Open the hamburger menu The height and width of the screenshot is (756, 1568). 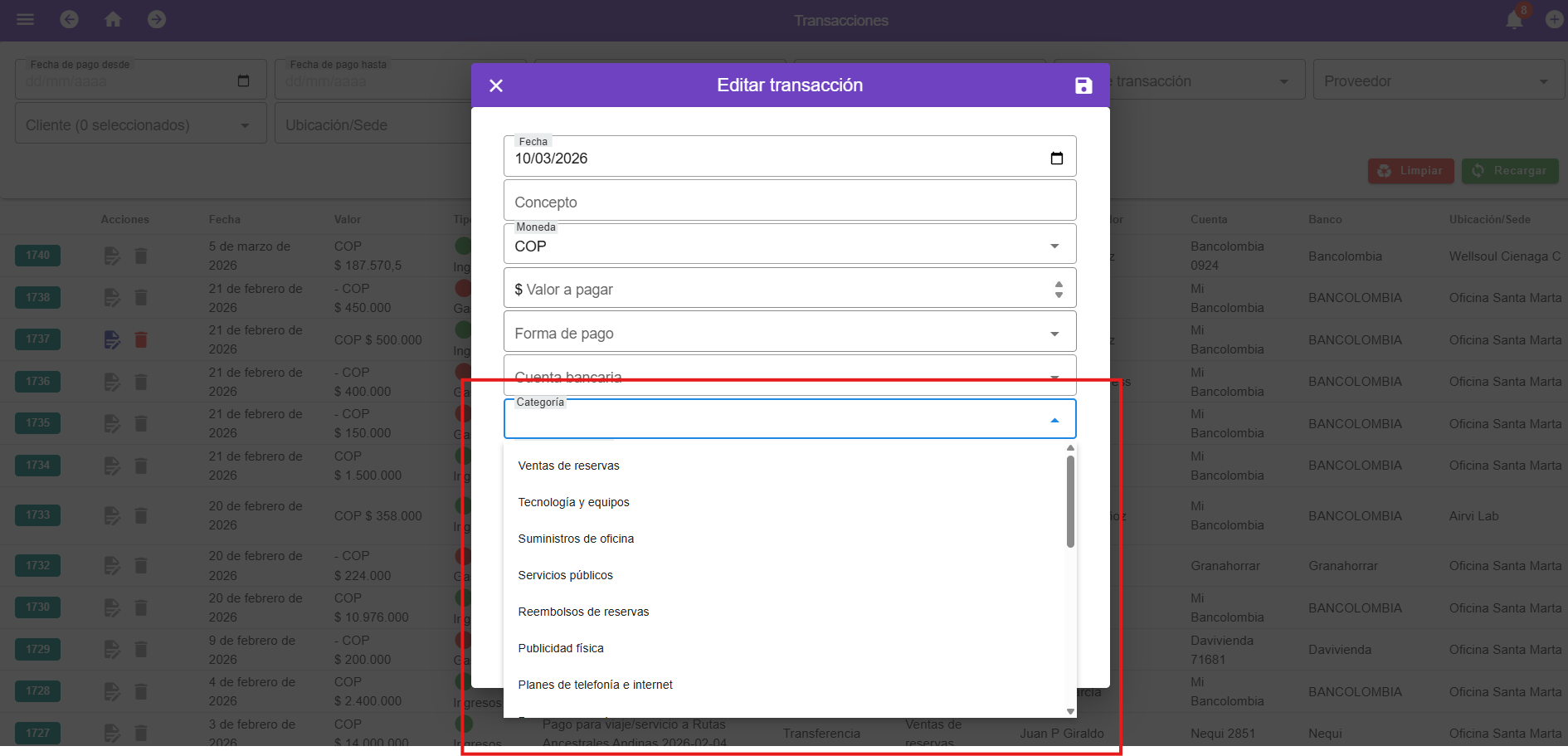coord(25,19)
